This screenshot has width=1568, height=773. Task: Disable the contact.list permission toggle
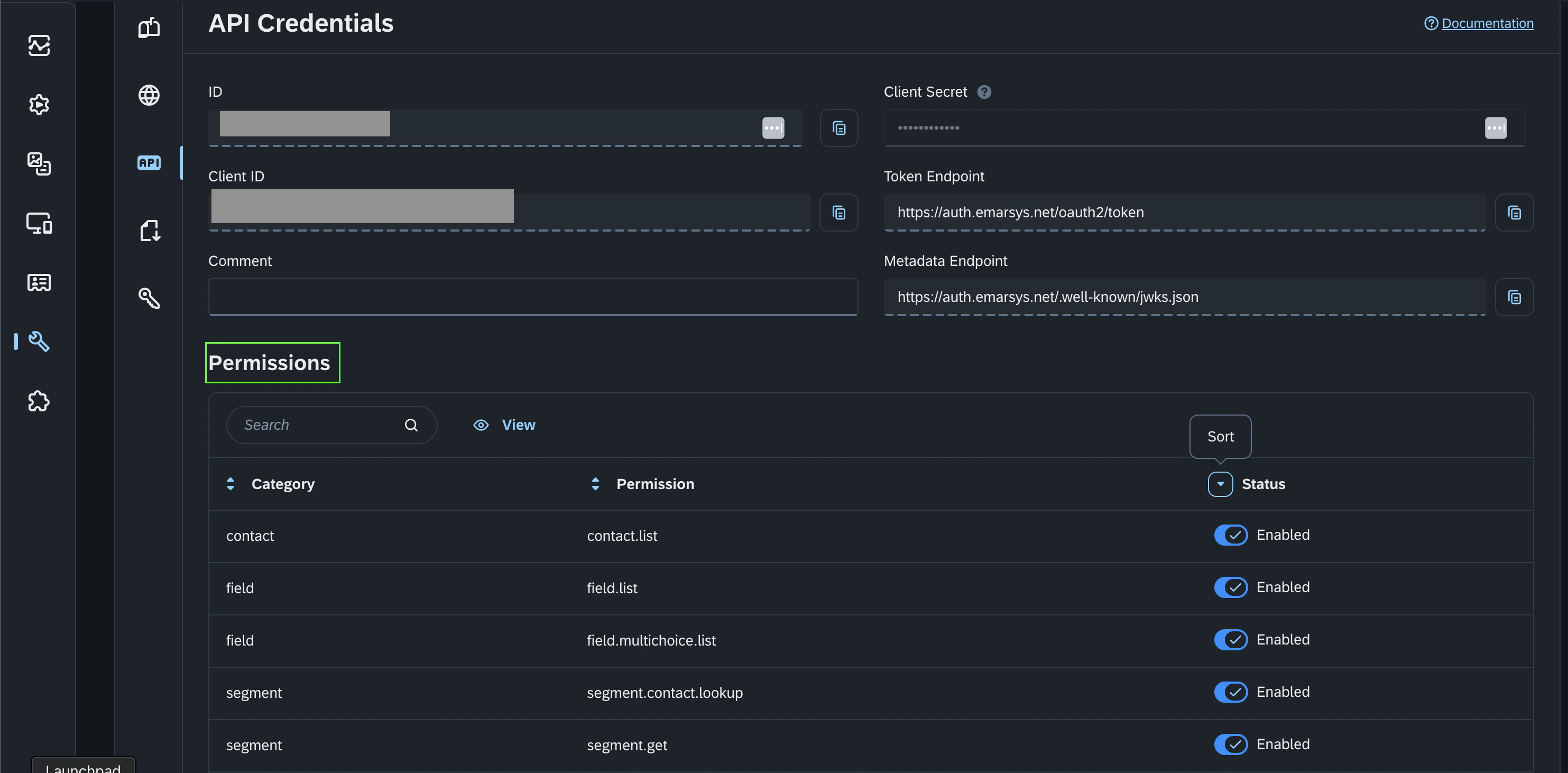[x=1230, y=535]
